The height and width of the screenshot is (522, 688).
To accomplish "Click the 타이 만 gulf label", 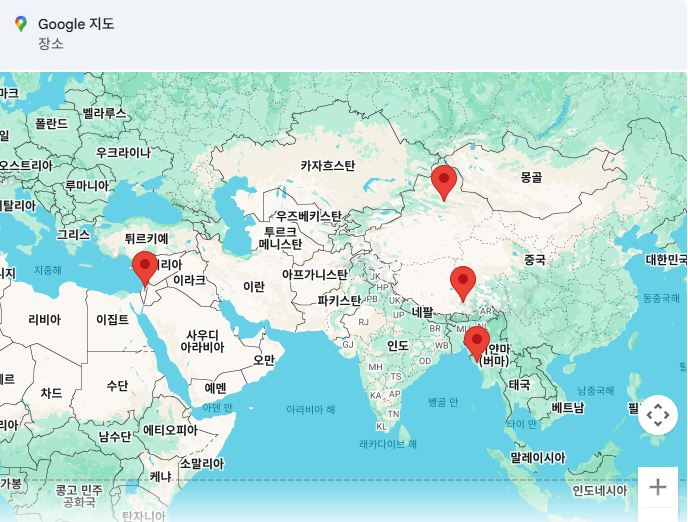I will 521,424.
